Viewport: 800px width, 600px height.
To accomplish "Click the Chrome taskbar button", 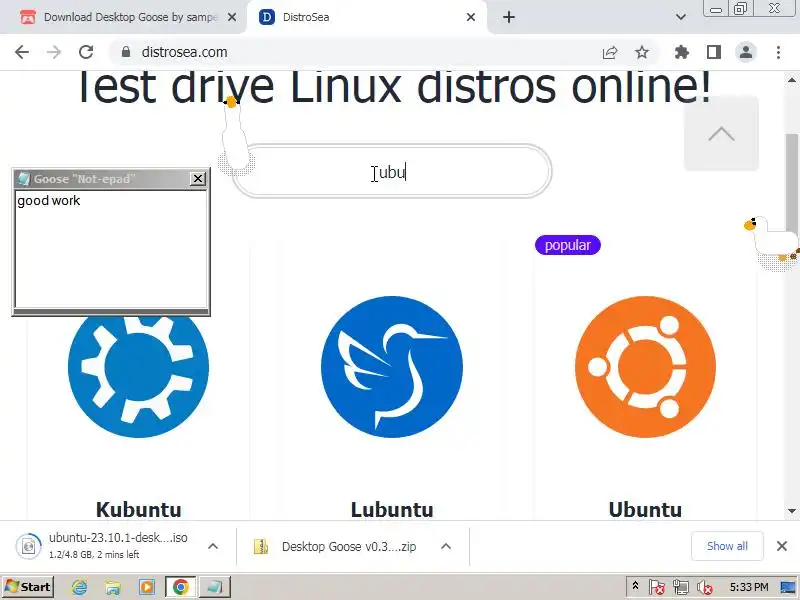I will (181, 587).
